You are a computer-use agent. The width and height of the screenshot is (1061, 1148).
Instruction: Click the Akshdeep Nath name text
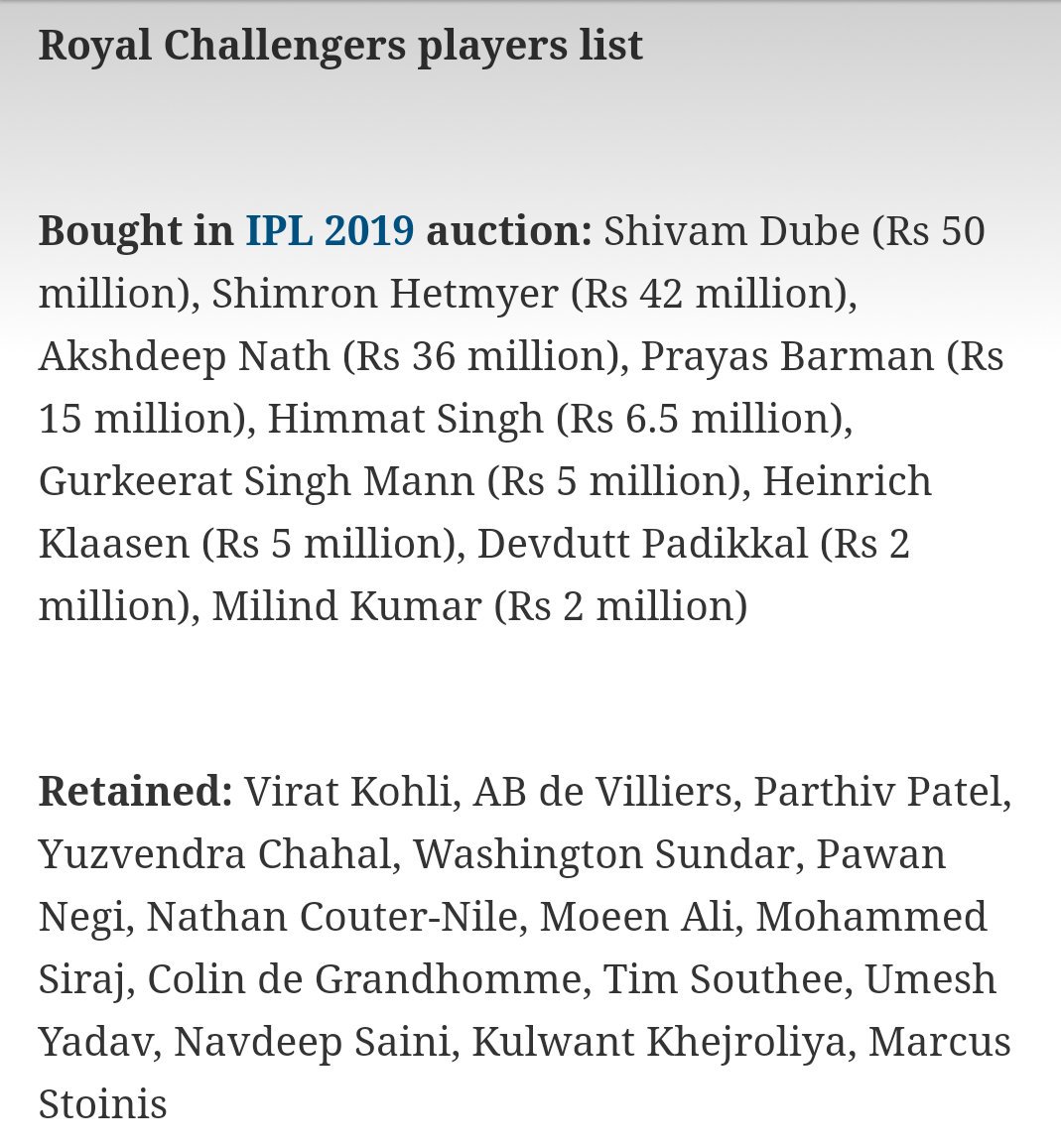pyautogui.click(x=185, y=356)
